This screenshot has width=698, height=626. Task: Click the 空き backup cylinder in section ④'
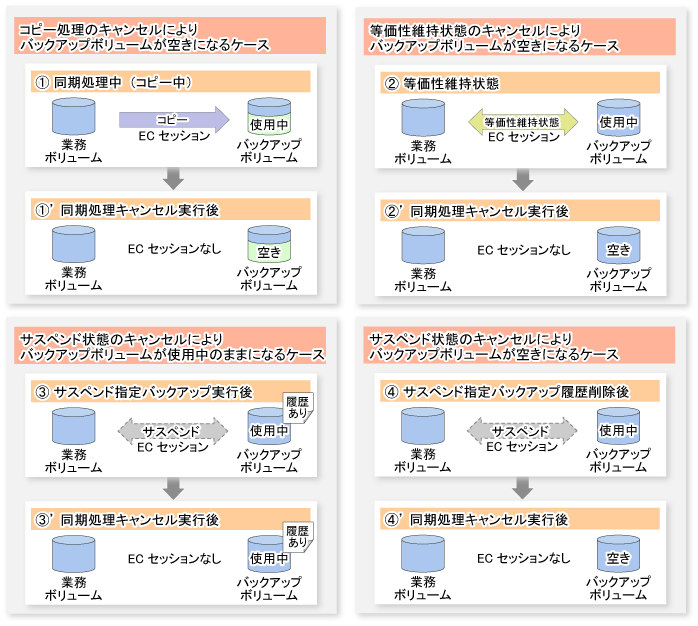tap(617, 557)
